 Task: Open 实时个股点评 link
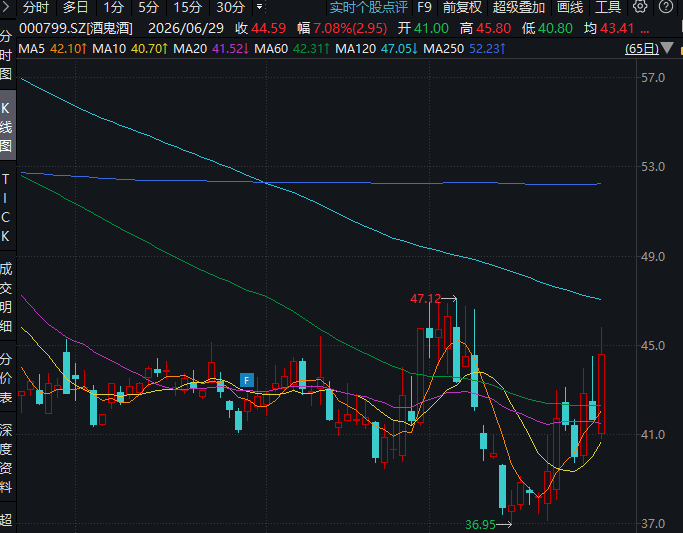coord(369,7)
